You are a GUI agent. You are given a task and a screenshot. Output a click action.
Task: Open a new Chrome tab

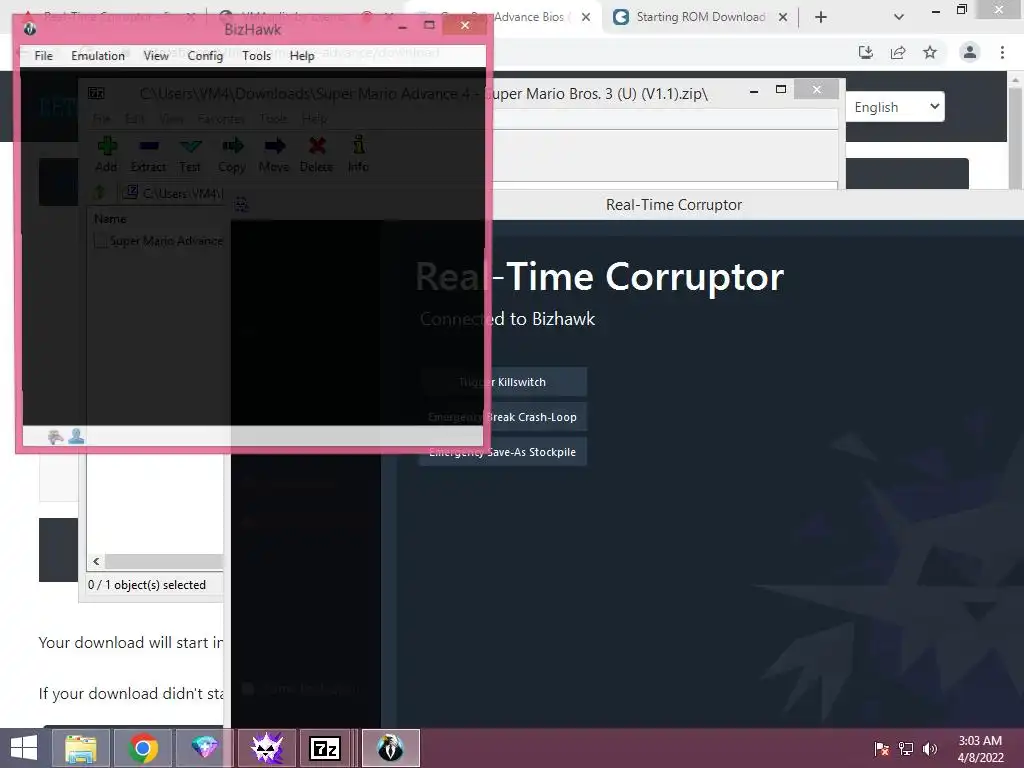click(x=821, y=17)
